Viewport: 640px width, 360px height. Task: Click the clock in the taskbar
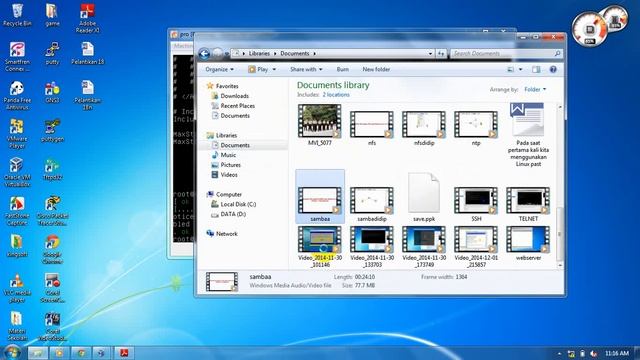coord(617,353)
